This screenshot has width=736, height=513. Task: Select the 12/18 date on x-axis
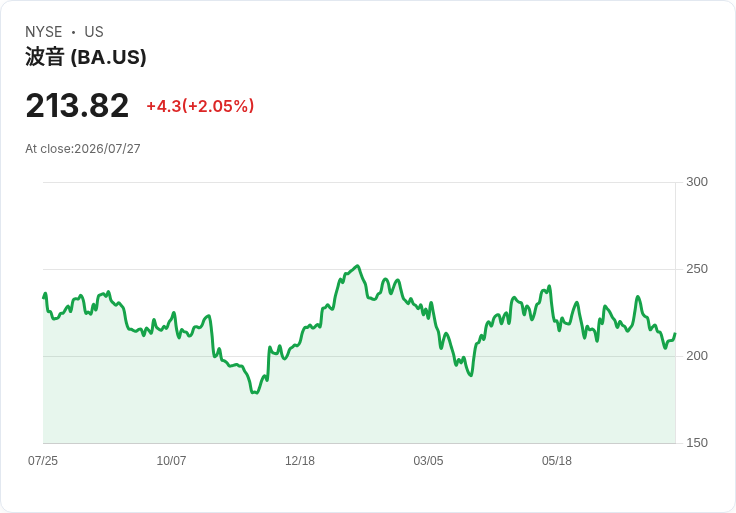[300, 460]
